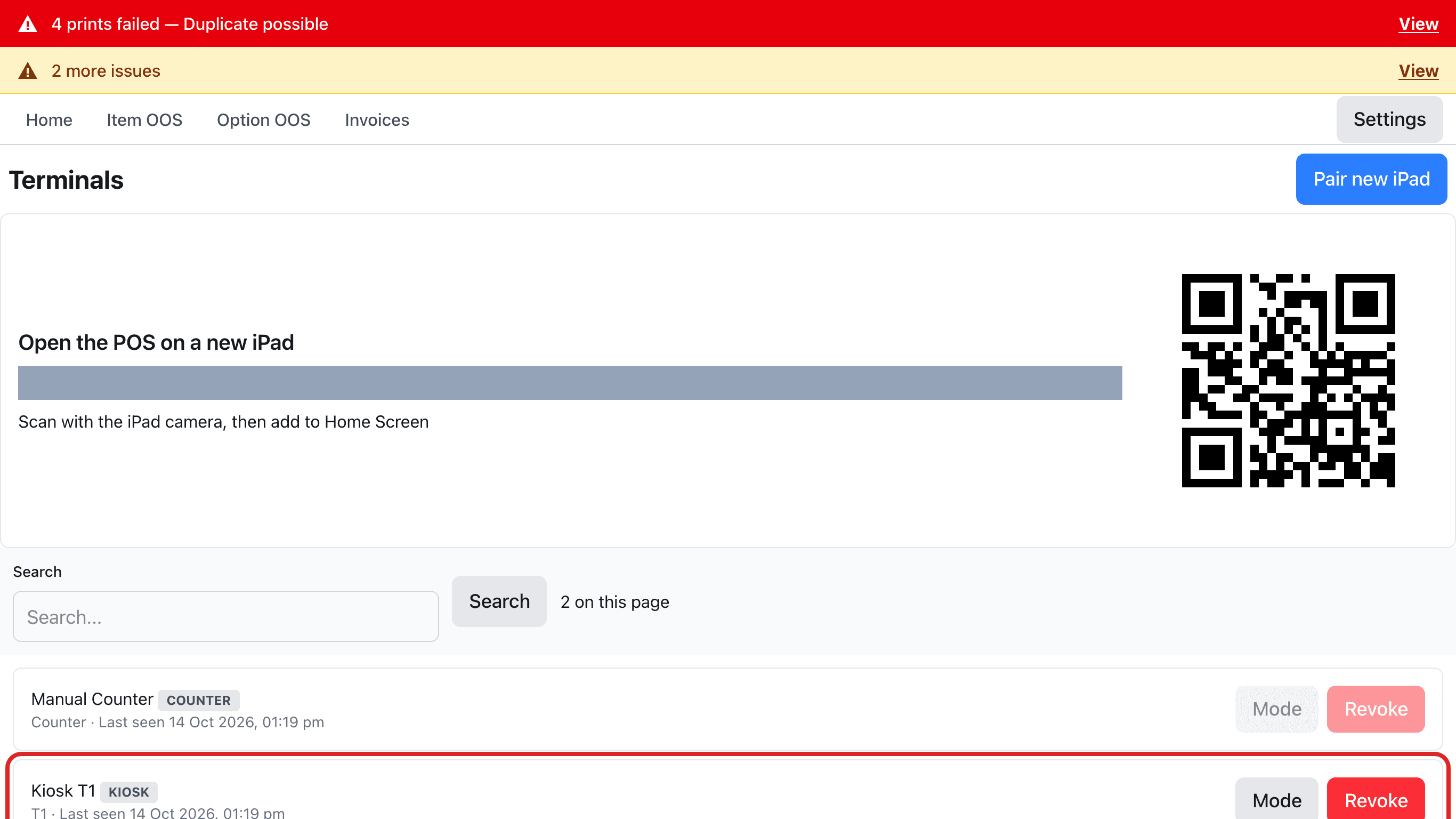1456x819 pixels.
Task: Click '4 prints failed — Duplicate possible' message
Action: point(189,24)
